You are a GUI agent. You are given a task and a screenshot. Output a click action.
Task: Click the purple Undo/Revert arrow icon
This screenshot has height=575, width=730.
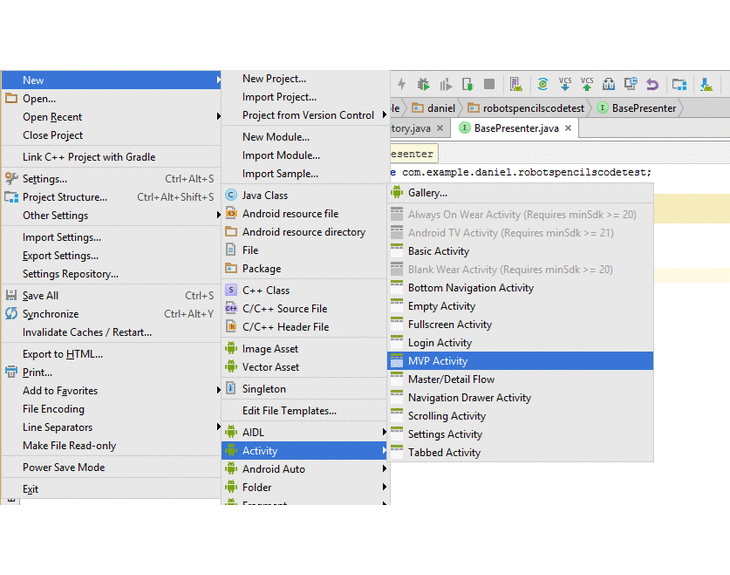pyautogui.click(x=652, y=85)
